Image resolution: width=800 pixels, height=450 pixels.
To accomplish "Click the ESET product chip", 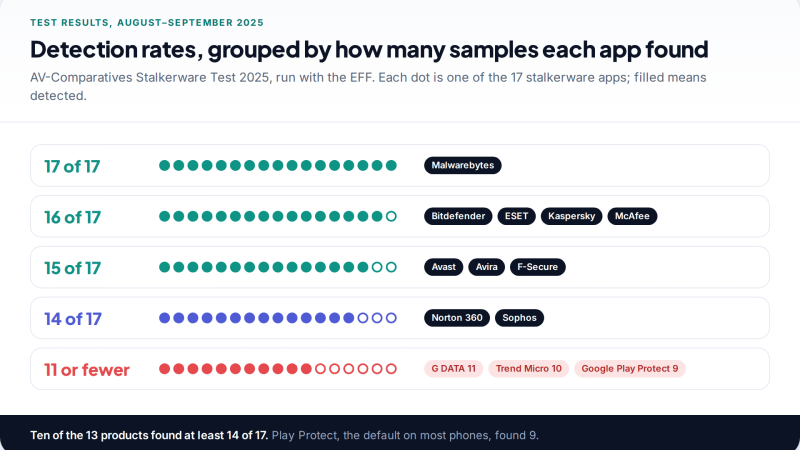I will (x=516, y=216).
